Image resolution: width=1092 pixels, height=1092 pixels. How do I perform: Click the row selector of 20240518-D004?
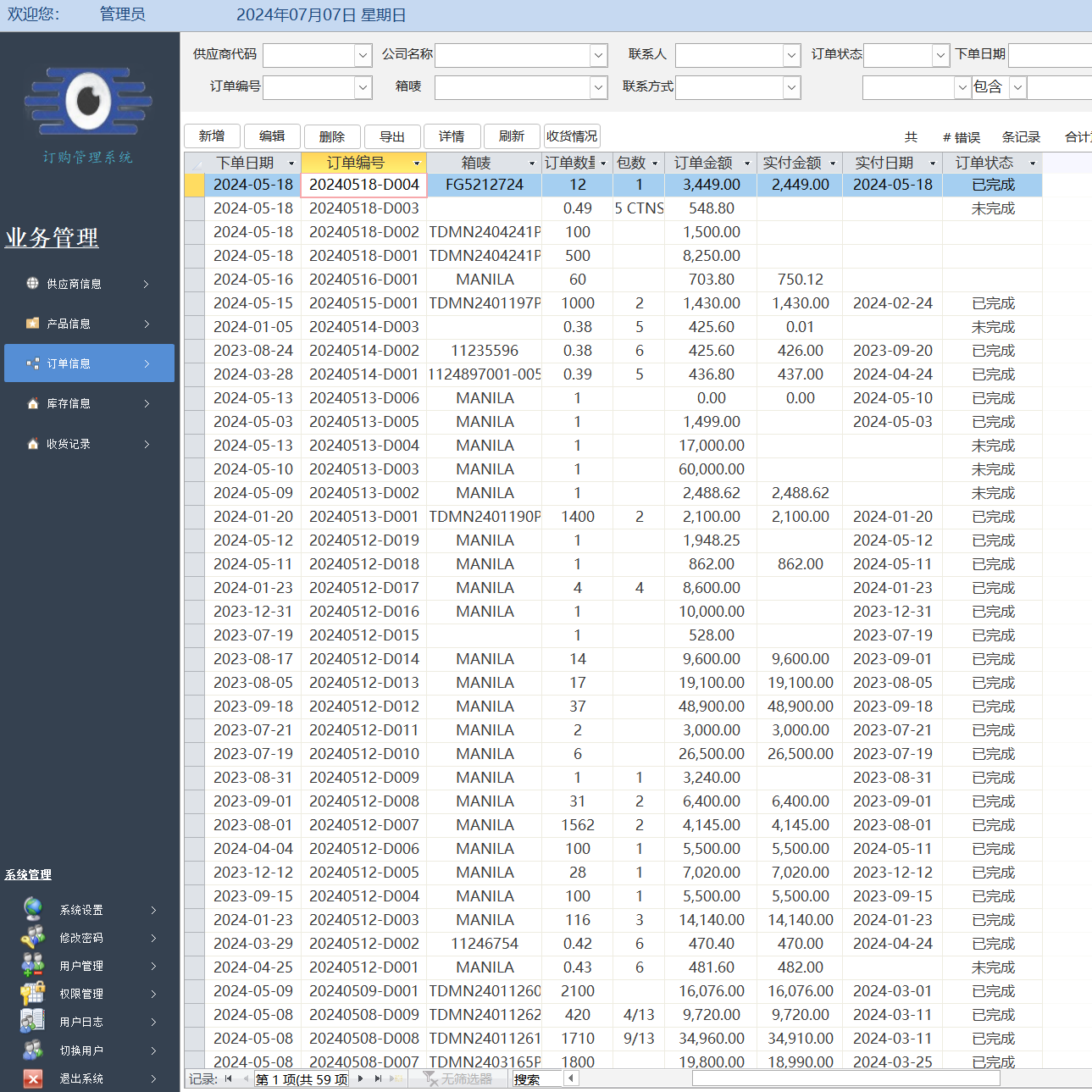194,185
